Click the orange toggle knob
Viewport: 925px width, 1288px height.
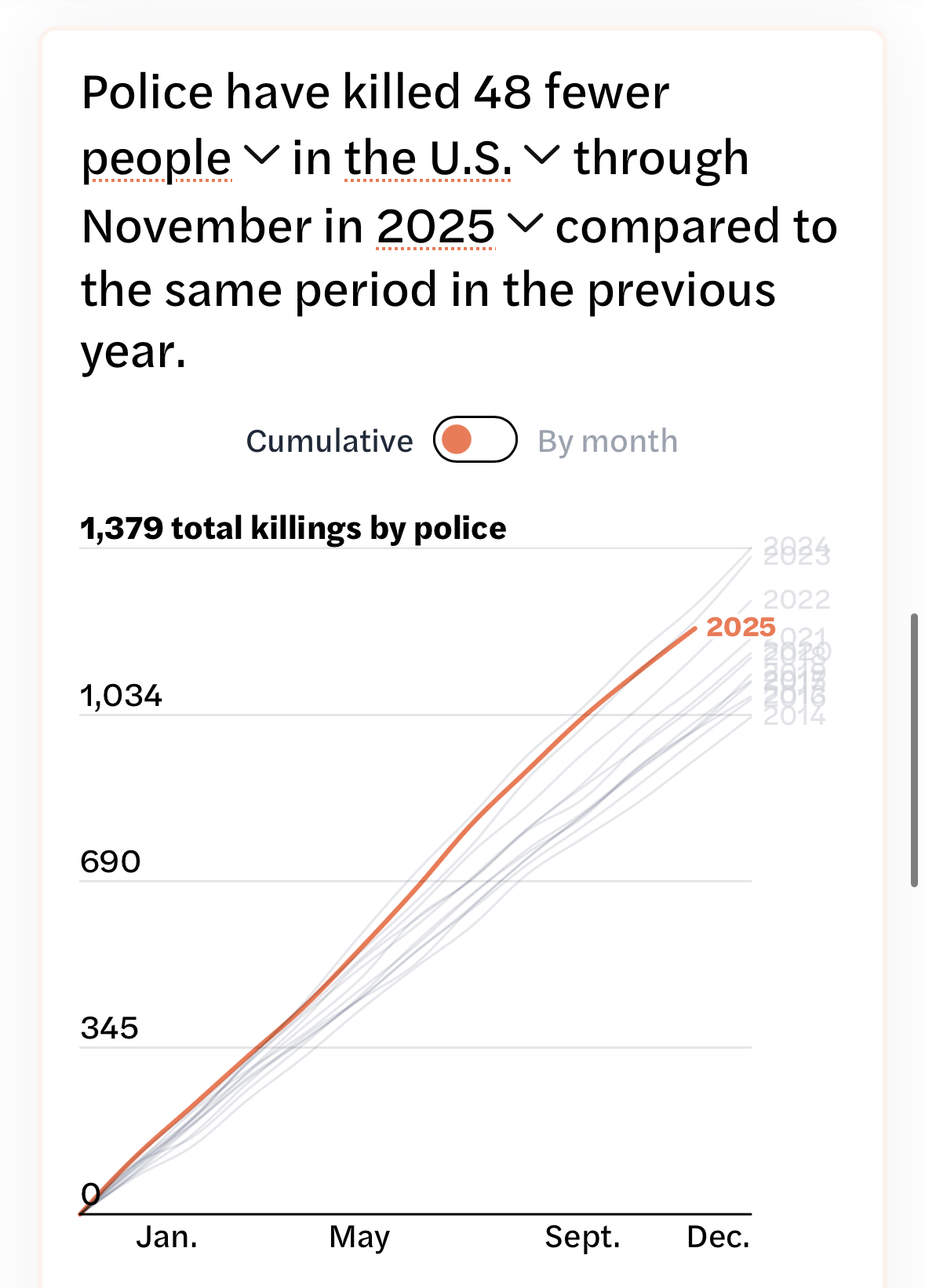[457, 440]
